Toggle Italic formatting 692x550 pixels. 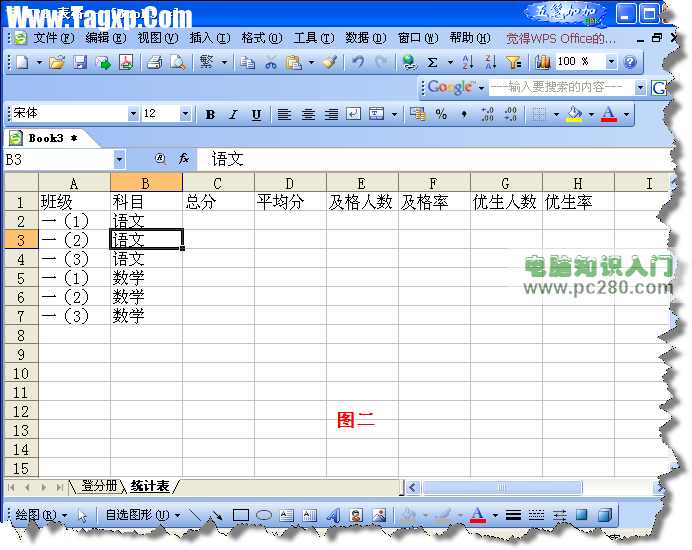coord(233,115)
